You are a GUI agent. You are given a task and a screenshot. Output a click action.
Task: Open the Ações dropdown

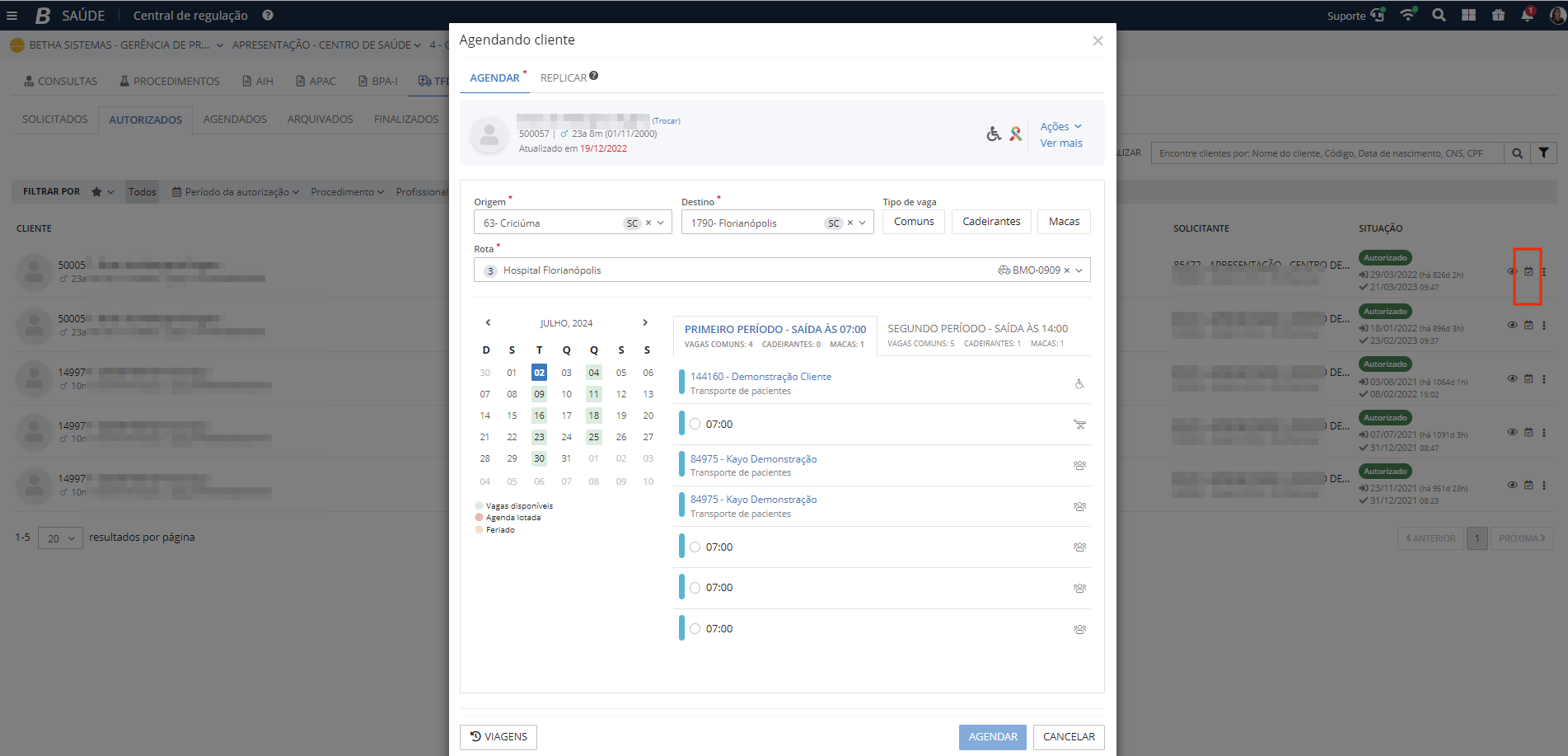click(x=1060, y=126)
